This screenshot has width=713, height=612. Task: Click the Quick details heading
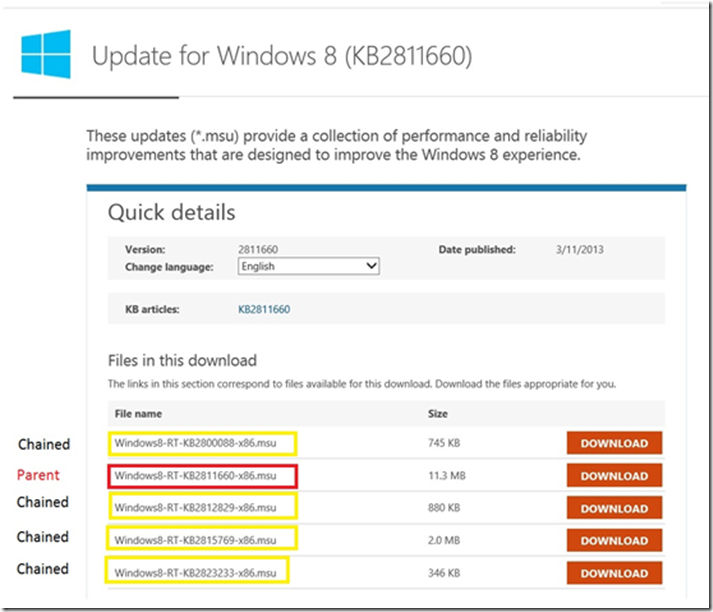[171, 212]
